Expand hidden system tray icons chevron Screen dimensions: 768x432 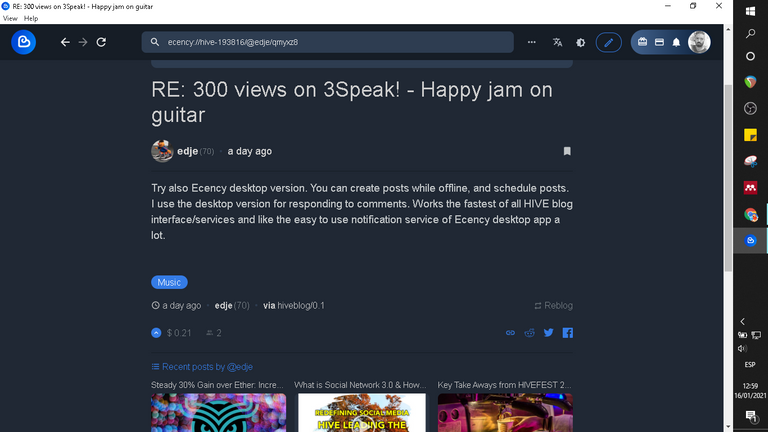pyautogui.click(x=743, y=322)
